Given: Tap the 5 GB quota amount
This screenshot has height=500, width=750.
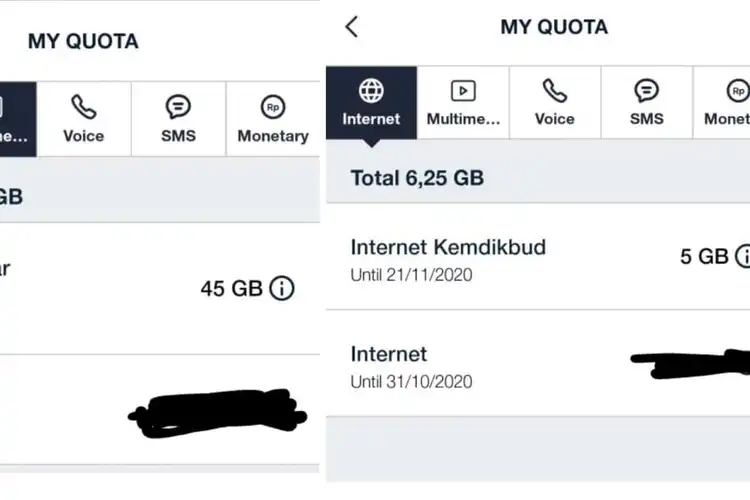Looking at the screenshot, I should [704, 256].
